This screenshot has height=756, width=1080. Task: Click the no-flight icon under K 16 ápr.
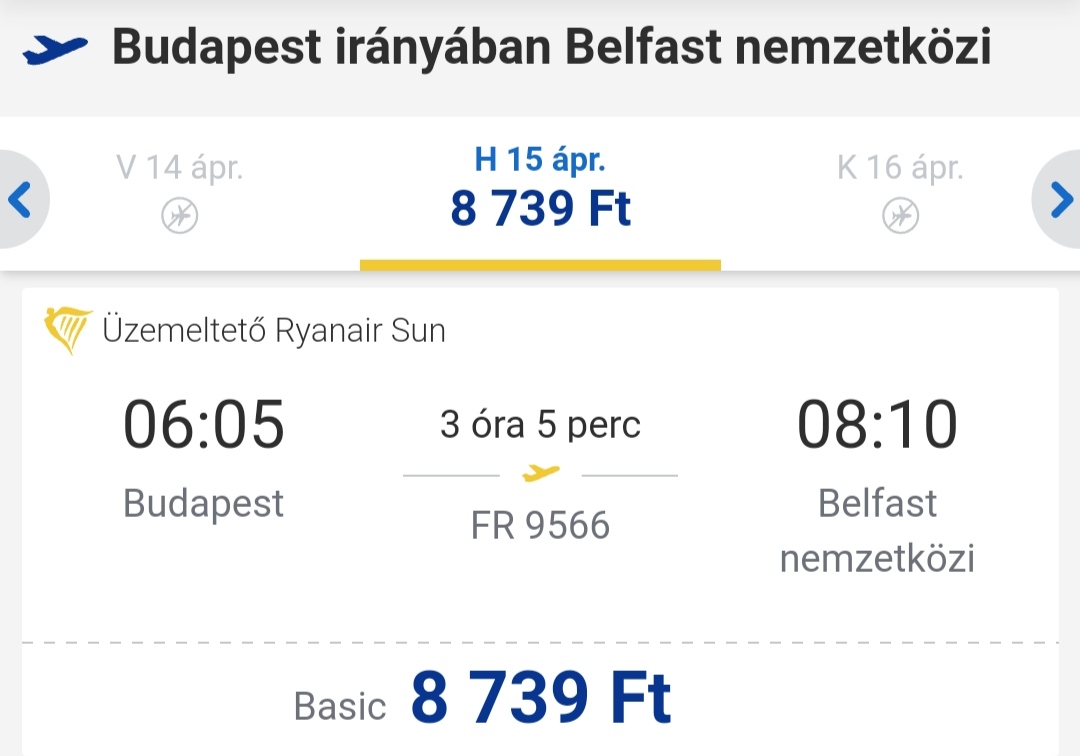click(x=900, y=216)
